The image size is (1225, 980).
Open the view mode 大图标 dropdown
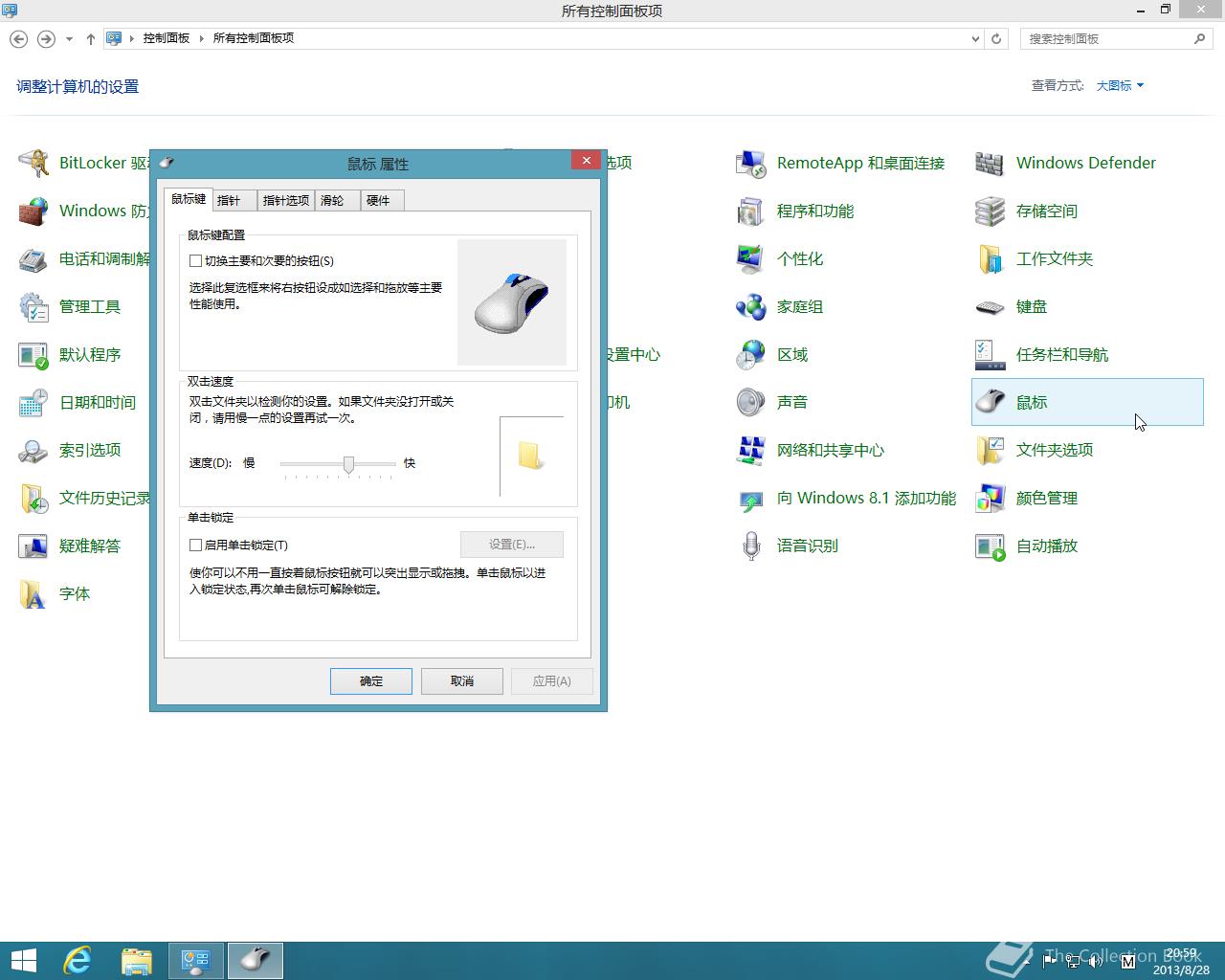tap(1120, 85)
